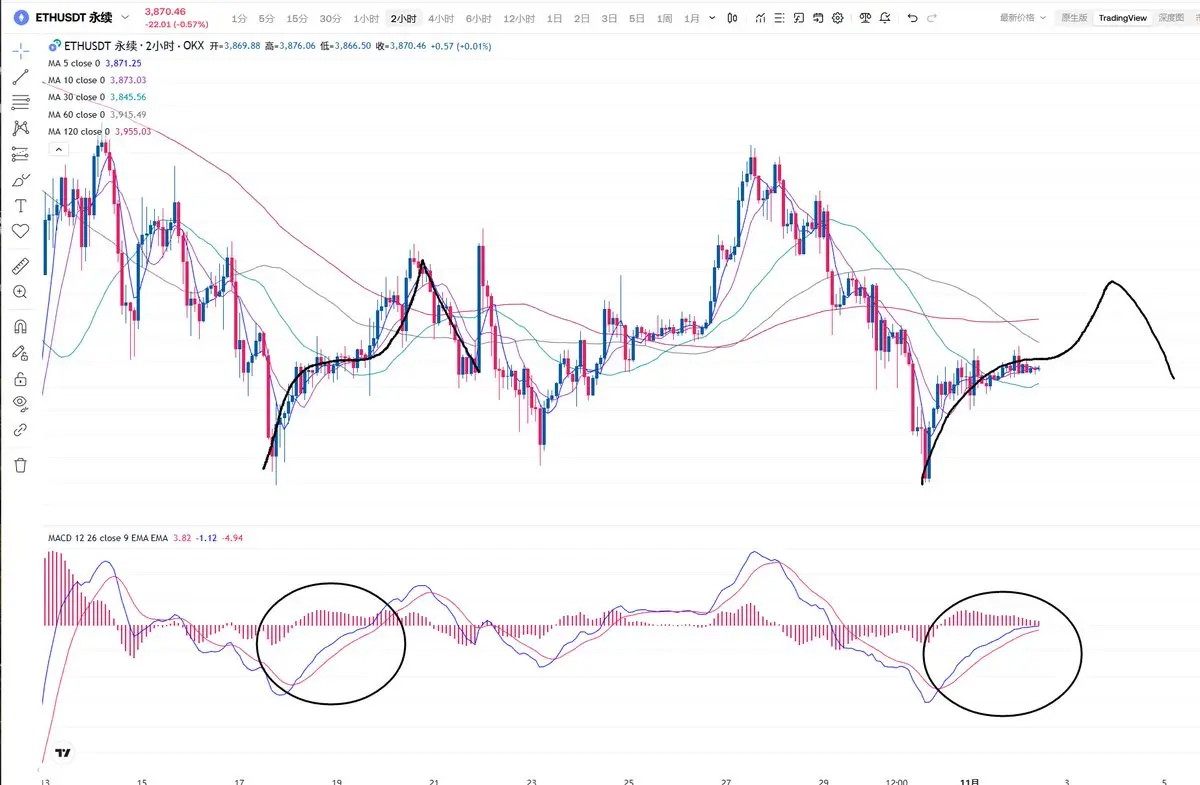This screenshot has height=785, width=1200.
Task: Switch to 深度图 depth chart
Action: tap(1170, 18)
